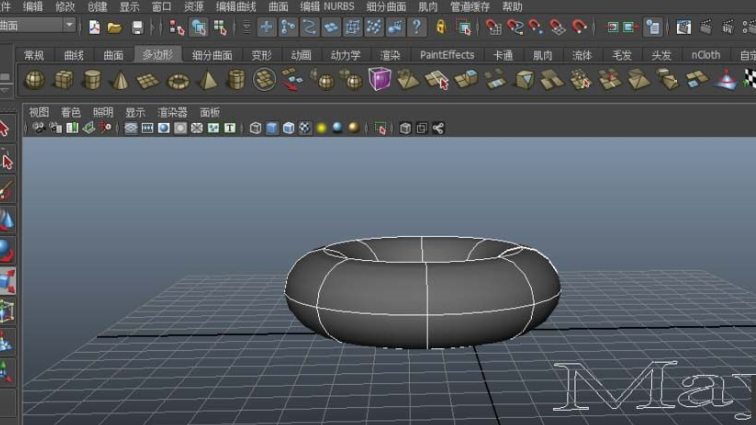Switch to the 多边形 shelf tab
Screen dimensions: 756x425
(x=157, y=55)
